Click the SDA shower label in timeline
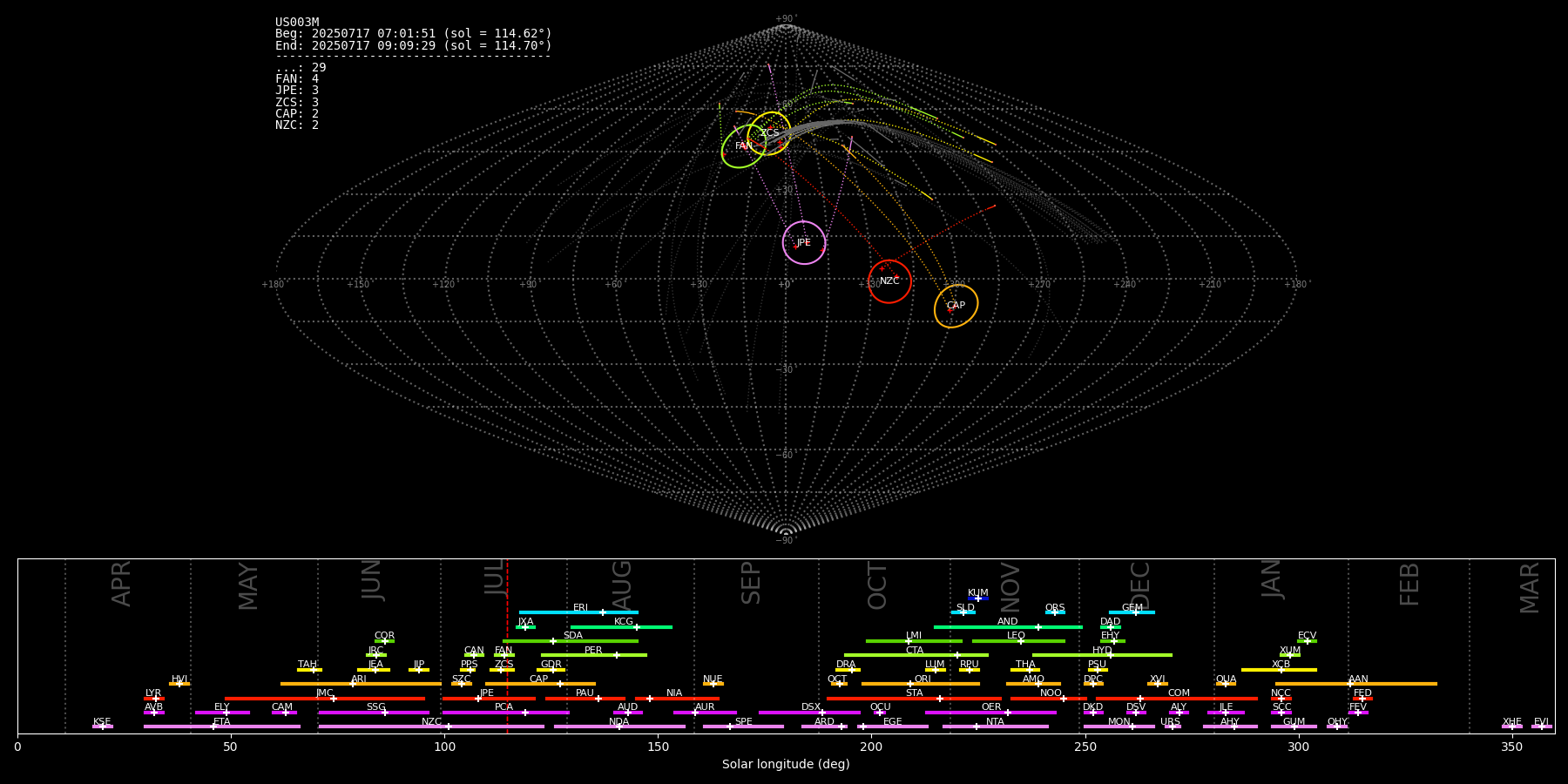Image resolution: width=1568 pixels, height=784 pixels. point(573,636)
